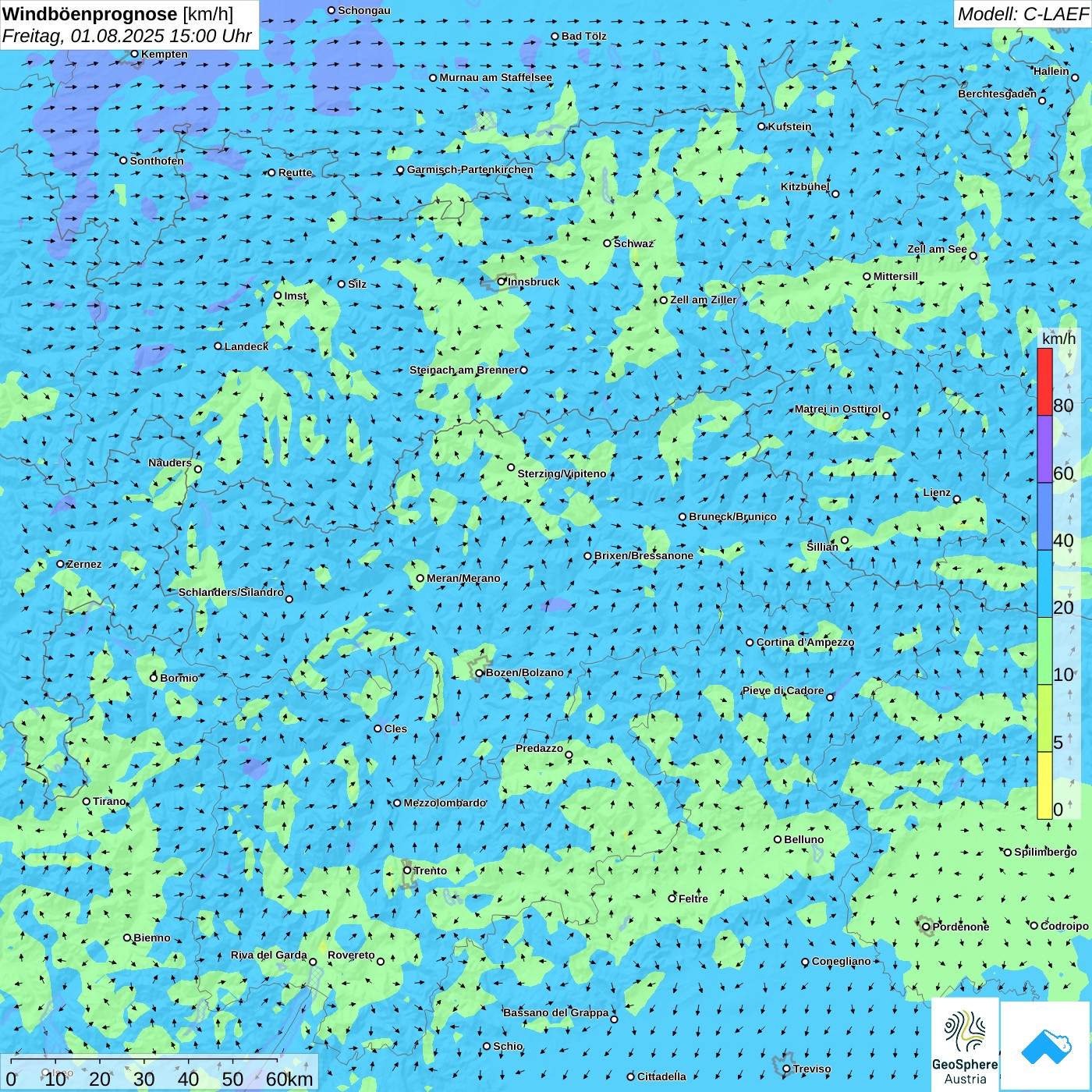Click the Kufstein location dot

point(761,126)
